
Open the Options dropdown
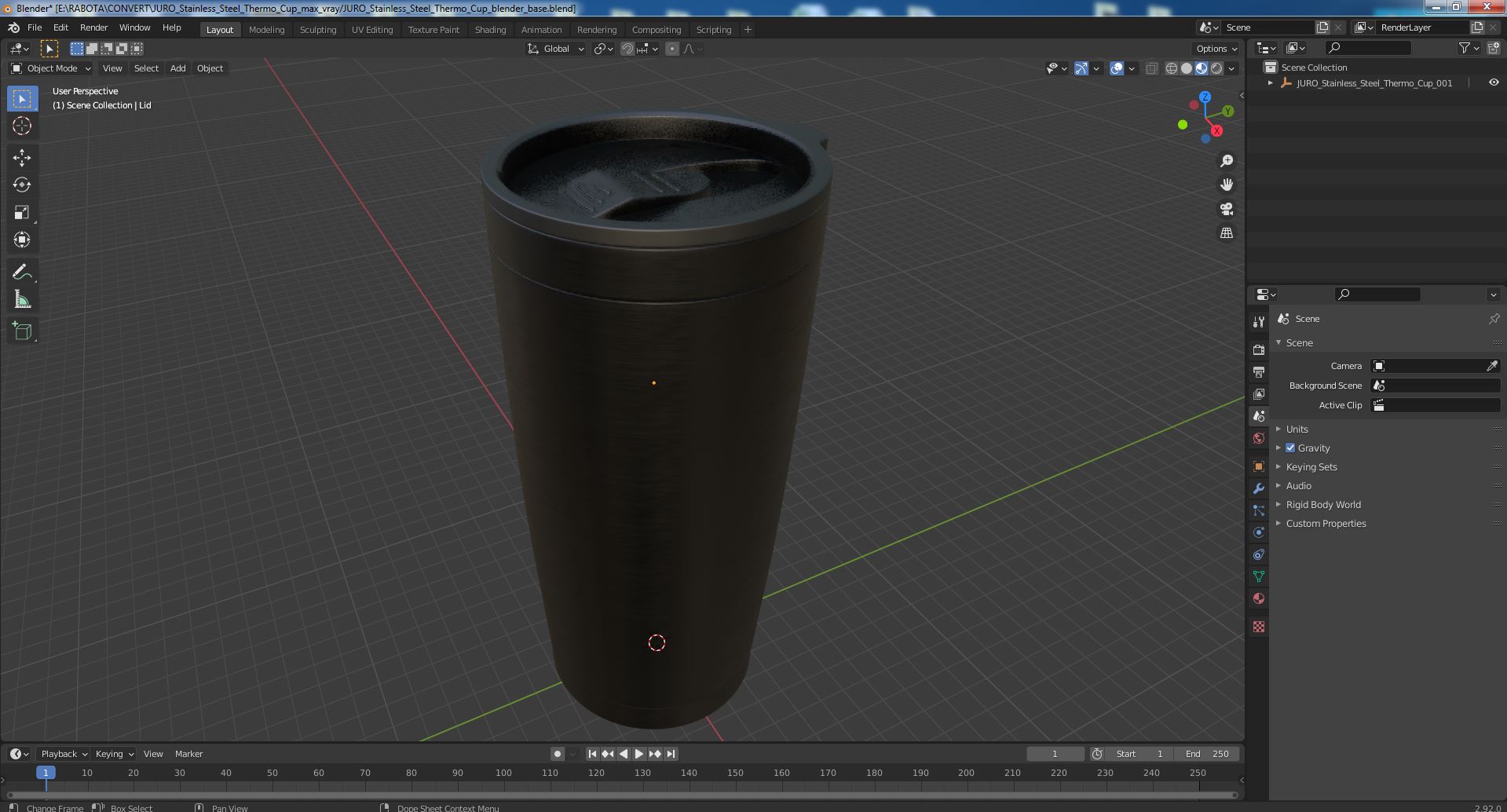pyautogui.click(x=1216, y=49)
